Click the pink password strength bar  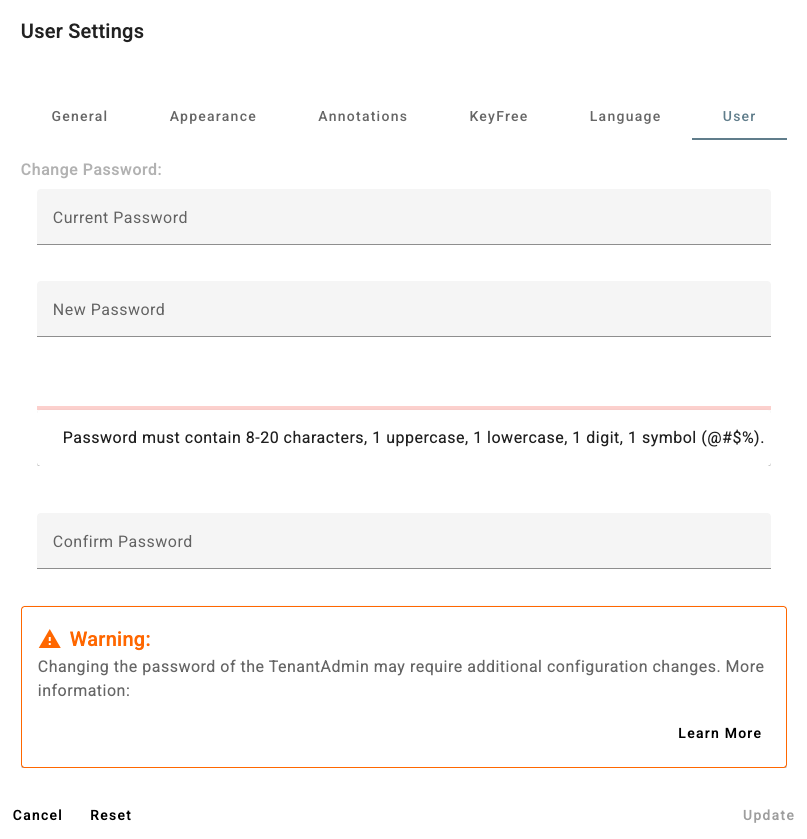pos(403,408)
